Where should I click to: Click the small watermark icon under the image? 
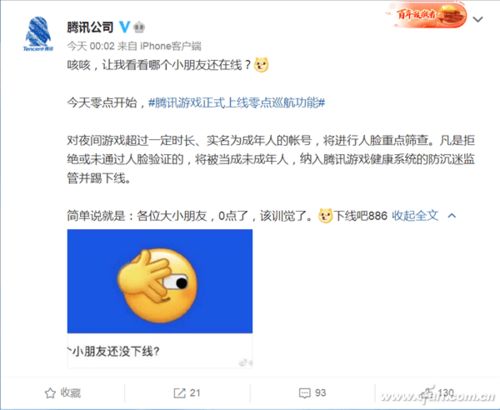tap(246, 363)
